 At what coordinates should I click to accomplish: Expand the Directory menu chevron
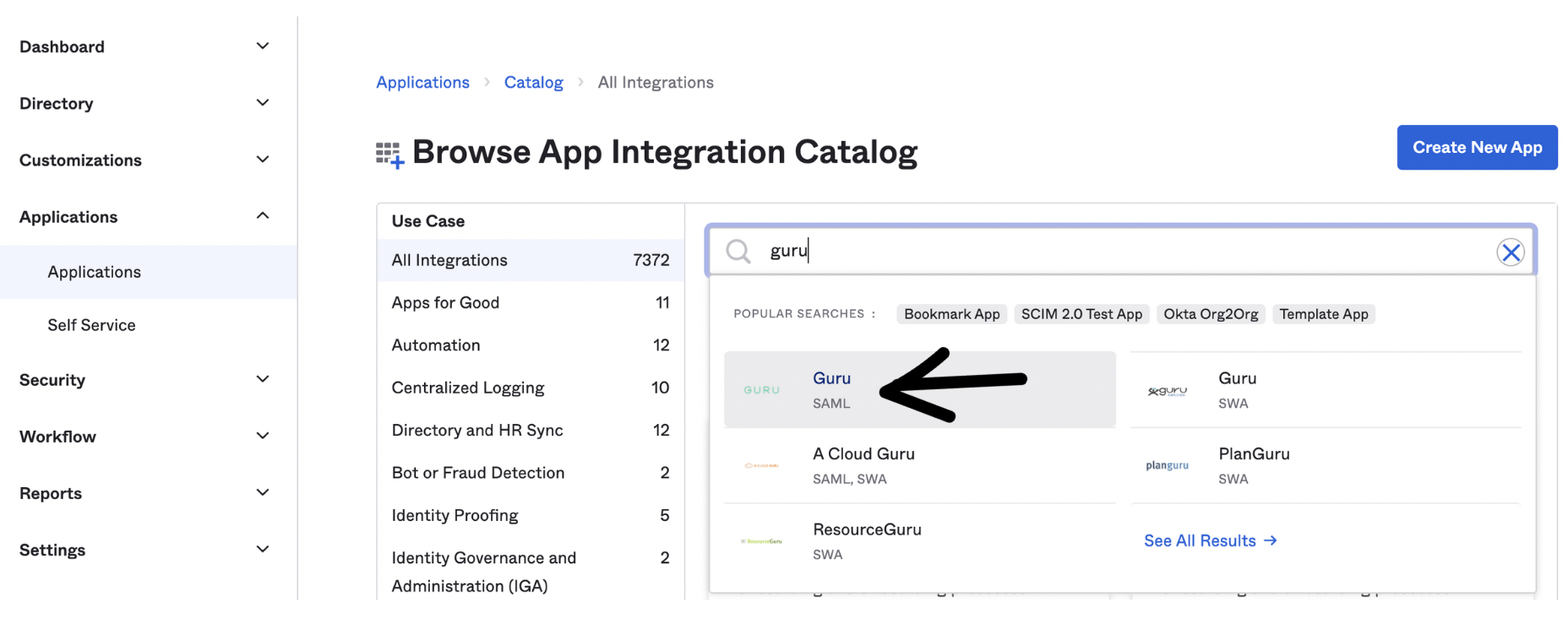tap(263, 102)
